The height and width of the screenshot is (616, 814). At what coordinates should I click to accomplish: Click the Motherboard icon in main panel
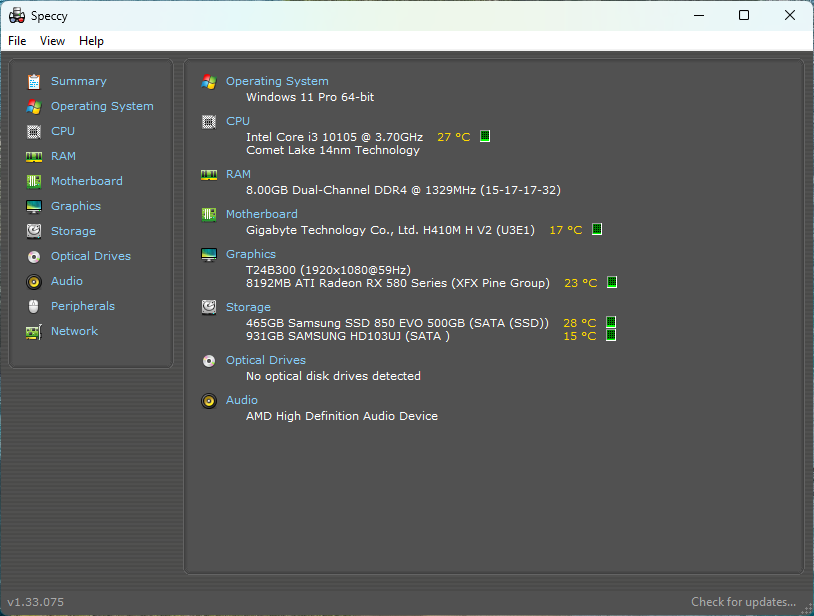(x=209, y=214)
